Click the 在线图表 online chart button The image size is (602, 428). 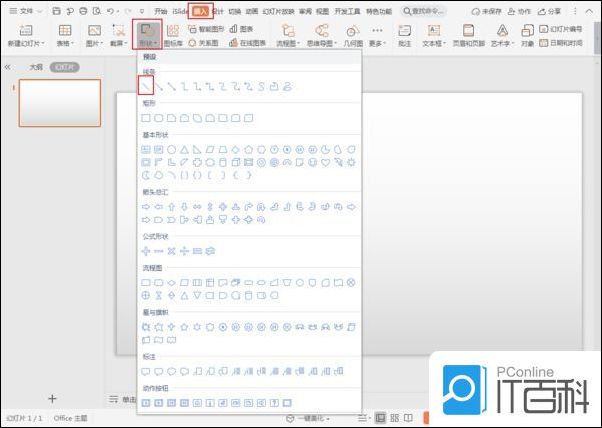click(247, 43)
